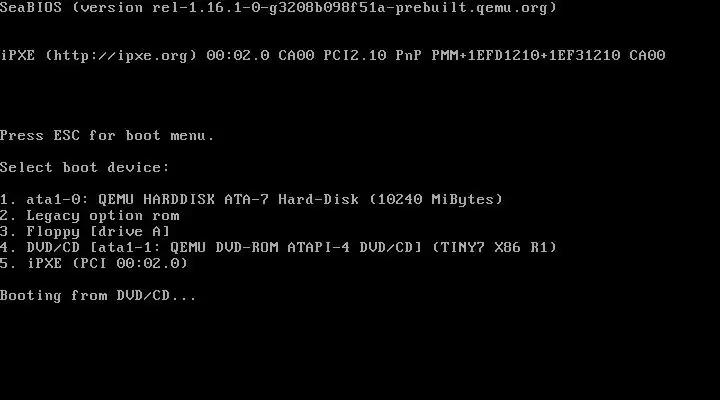The height and width of the screenshot is (400, 720).
Task: Click the SeaBIOS version line
Action: click(x=278, y=8)
